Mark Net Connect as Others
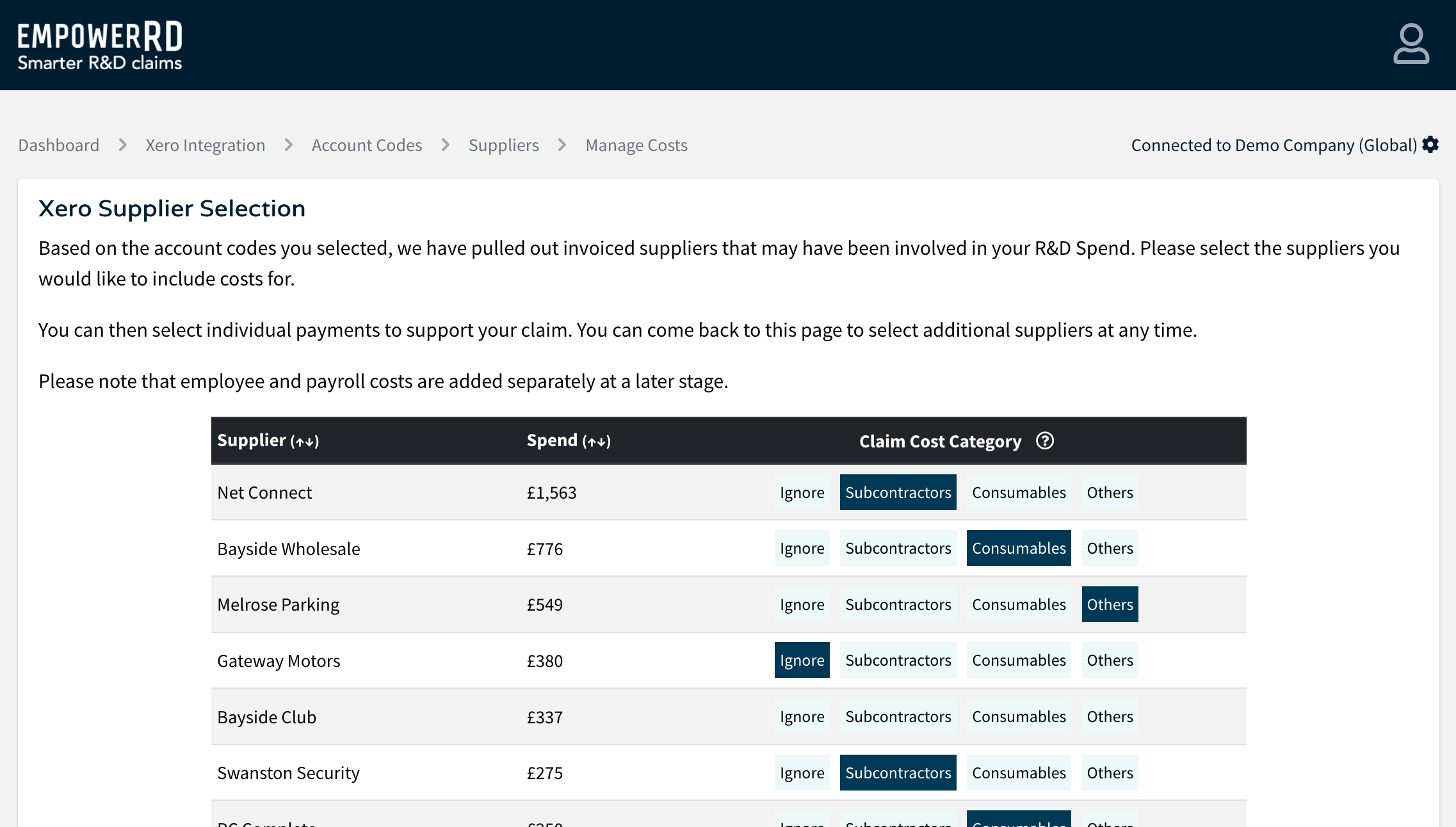This screenshot has height=827, width=1456. [1110, 492]
